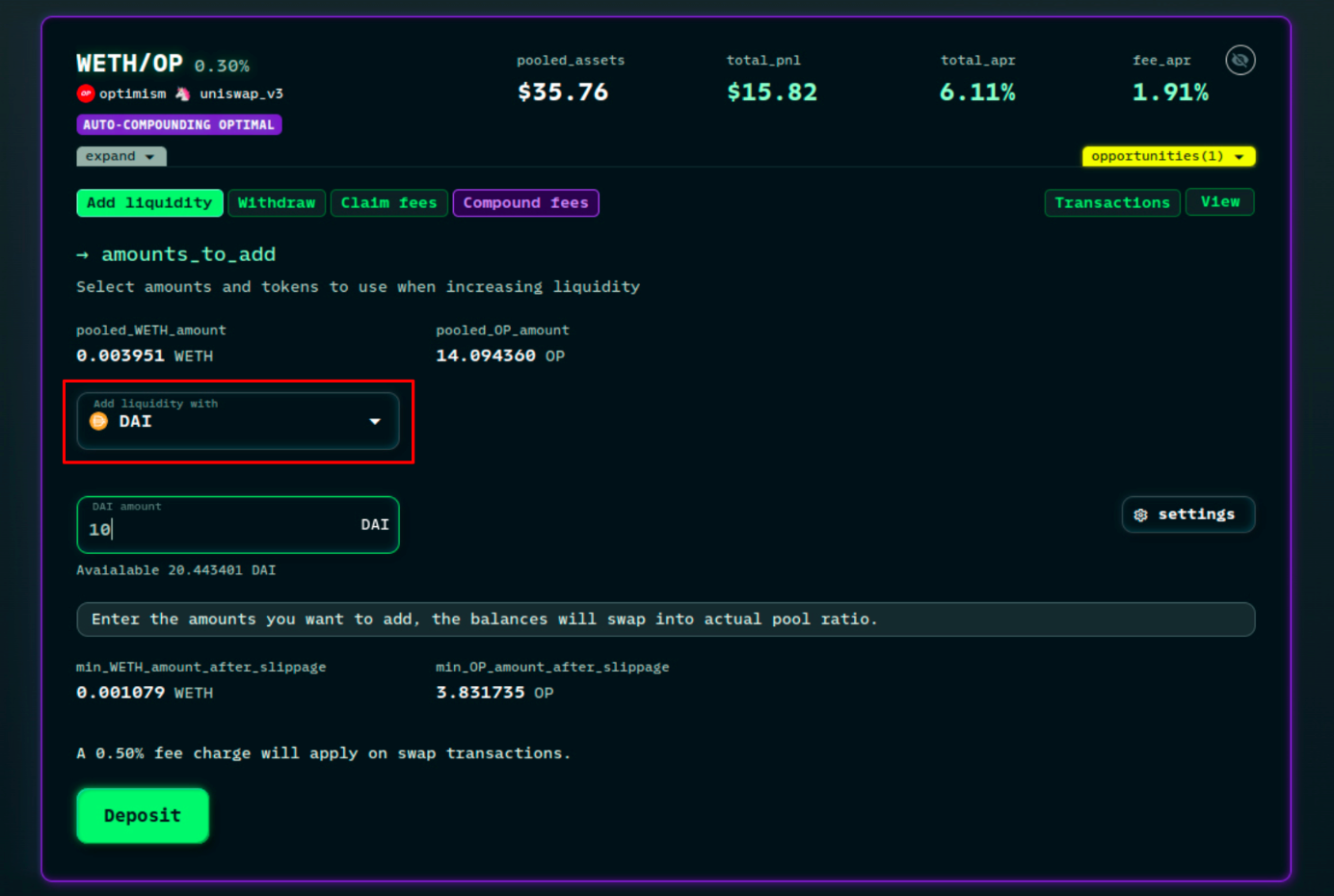Switch to the Withdraw tab
Screen dimensions: 1334x896
coord(277,203)
